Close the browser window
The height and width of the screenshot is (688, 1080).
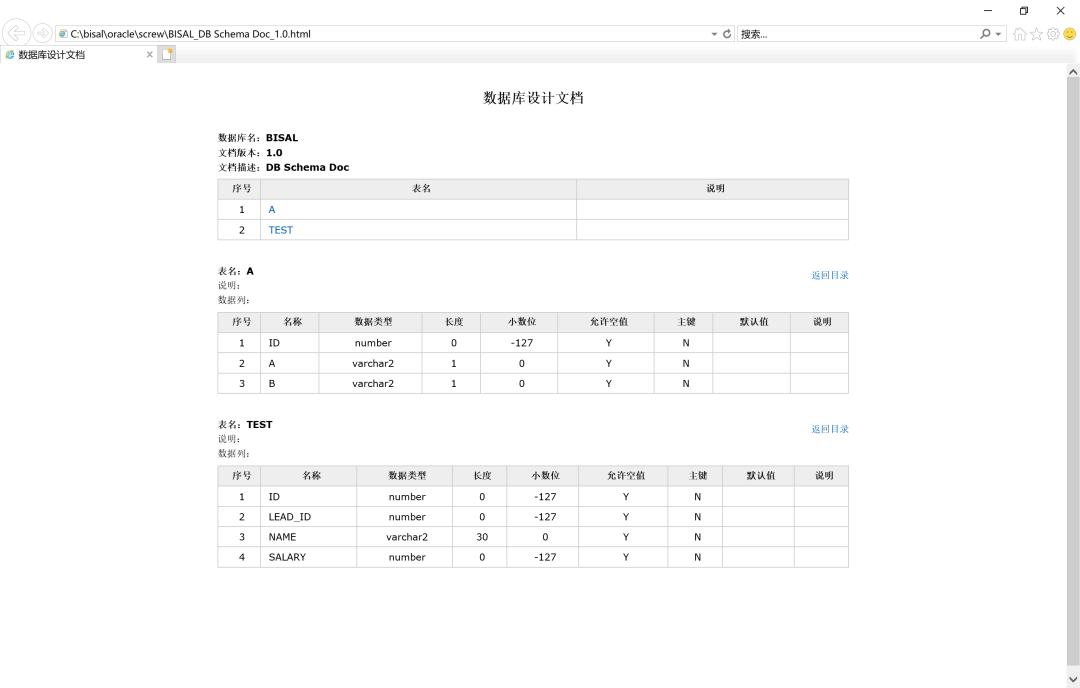coord(1061,10)
